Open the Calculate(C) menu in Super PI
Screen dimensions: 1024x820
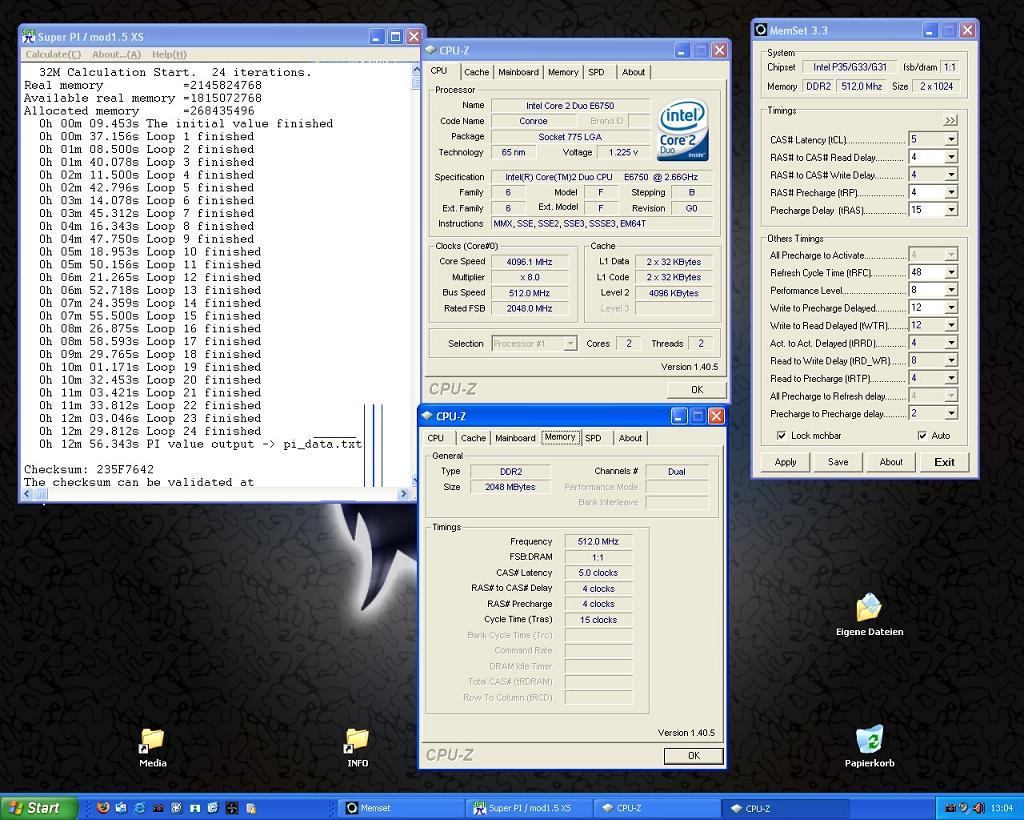coord(53,54)
